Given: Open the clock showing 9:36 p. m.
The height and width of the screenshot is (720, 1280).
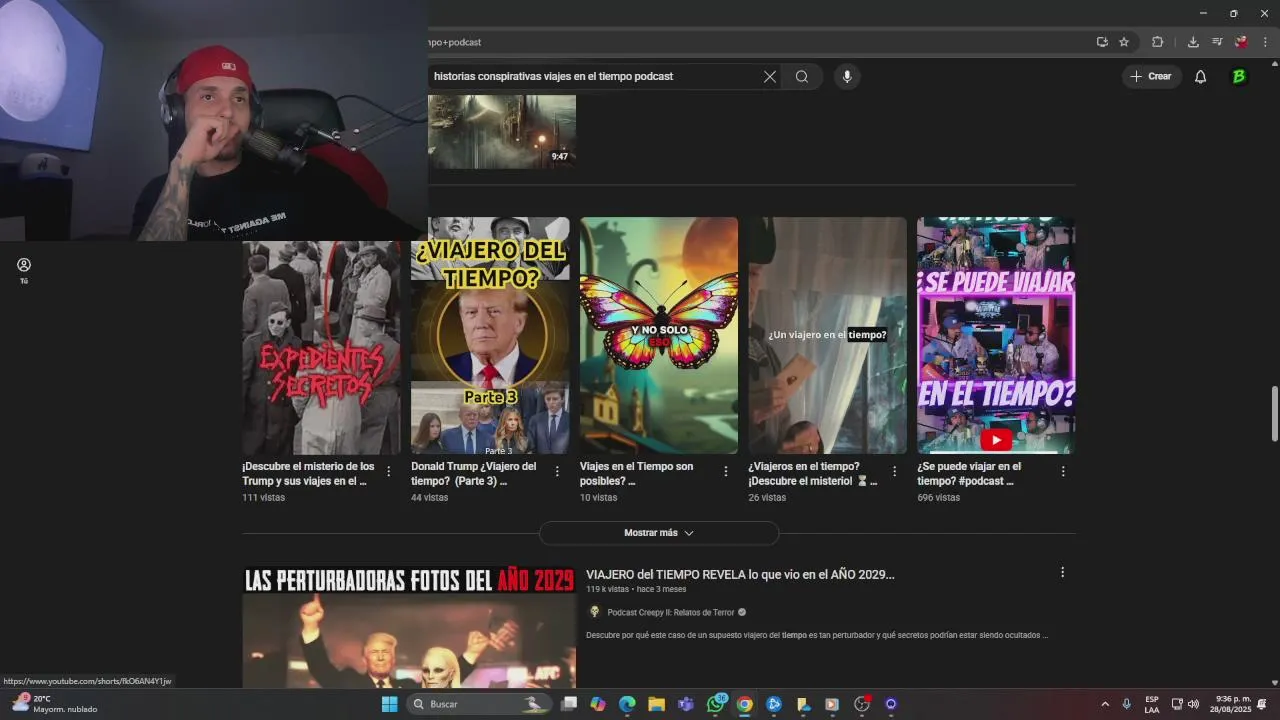Looking at the screenshot, I should click(x=1233, y=704).
